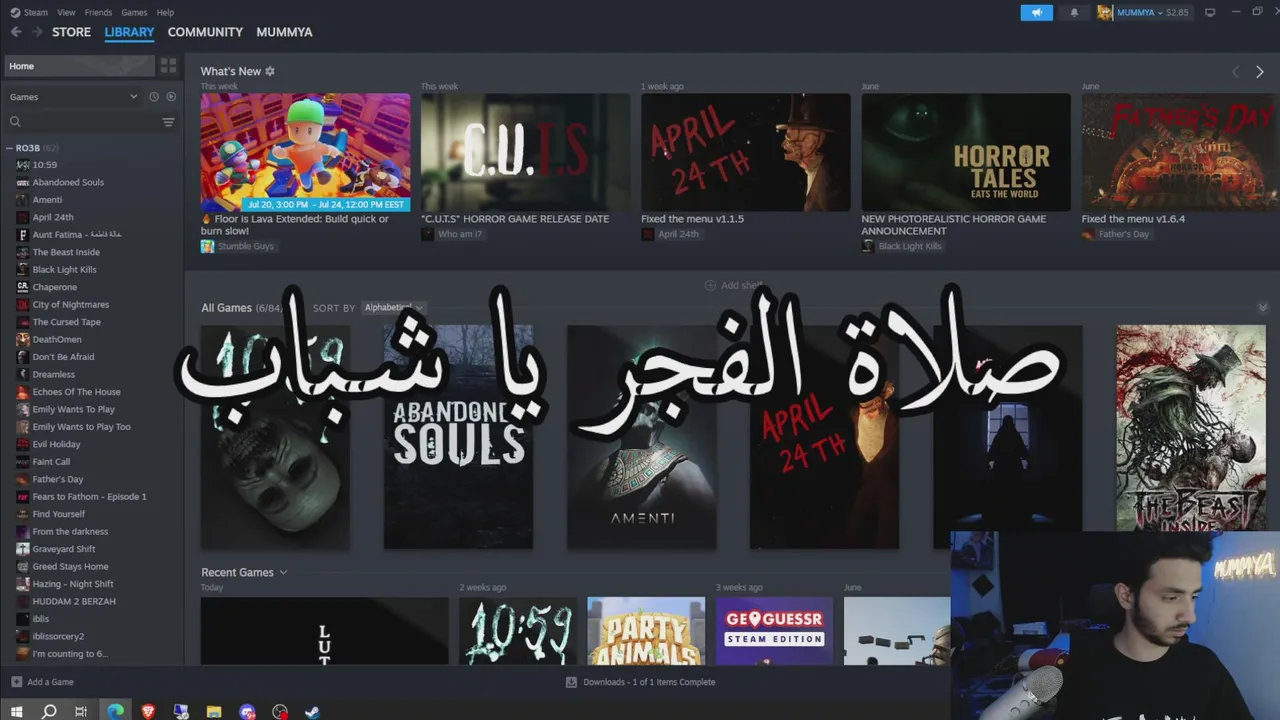Select DeathOmen in game list

pyautogui.click(x=57, y=340)
